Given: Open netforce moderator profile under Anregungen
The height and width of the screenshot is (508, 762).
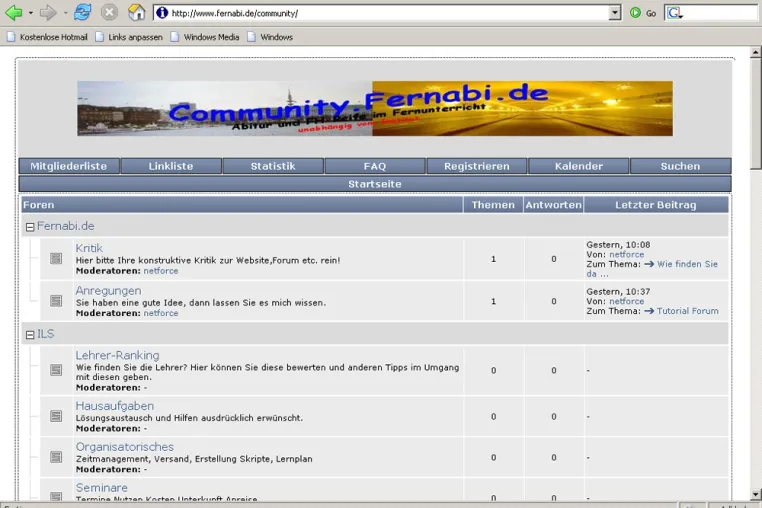Looking at the screenshot, I should [161, 313].
